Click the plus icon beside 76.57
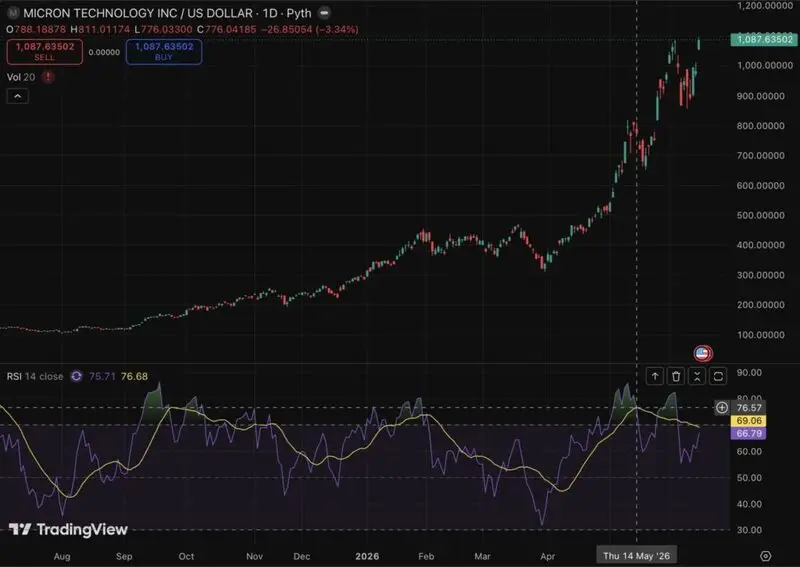 click(721, 407)
